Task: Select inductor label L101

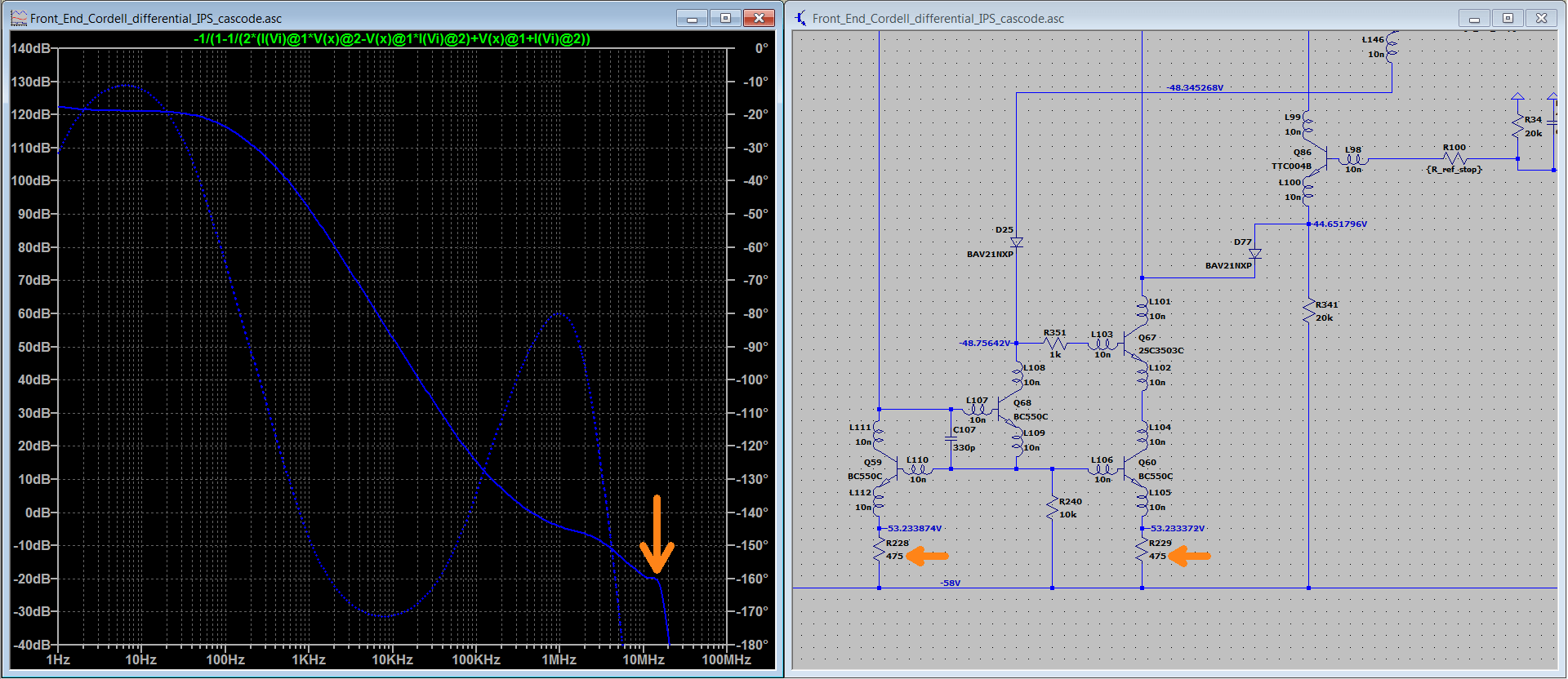Action: coord(1160,301)
